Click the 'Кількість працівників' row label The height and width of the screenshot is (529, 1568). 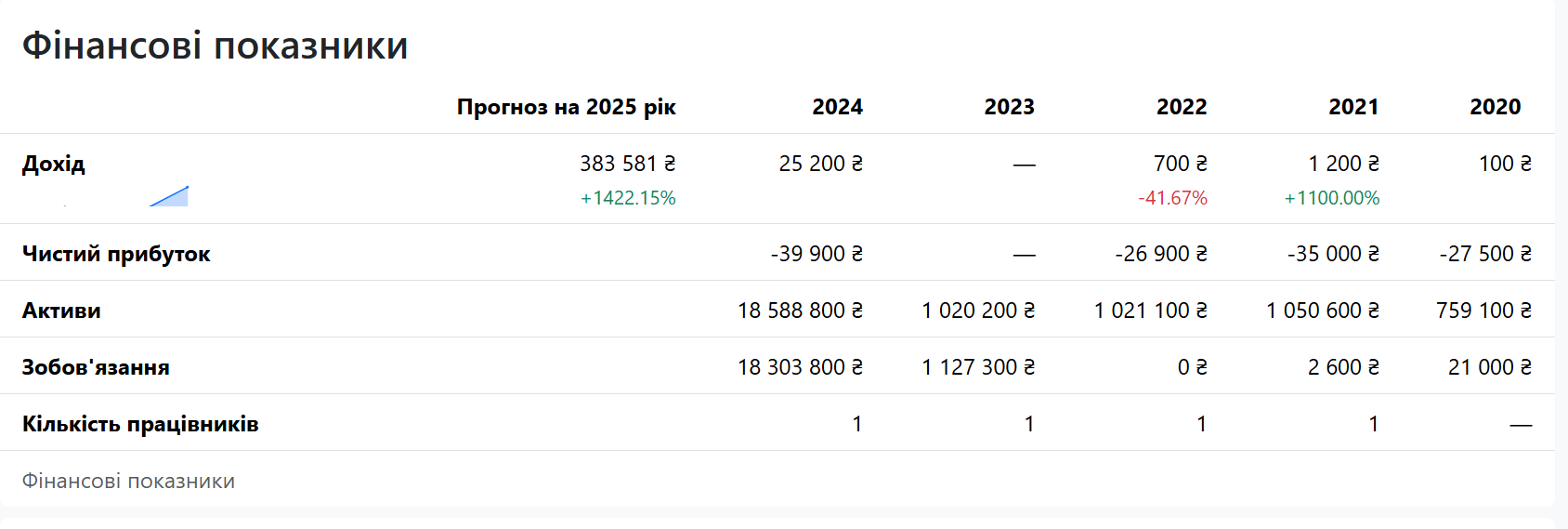(x=140, y=424)
